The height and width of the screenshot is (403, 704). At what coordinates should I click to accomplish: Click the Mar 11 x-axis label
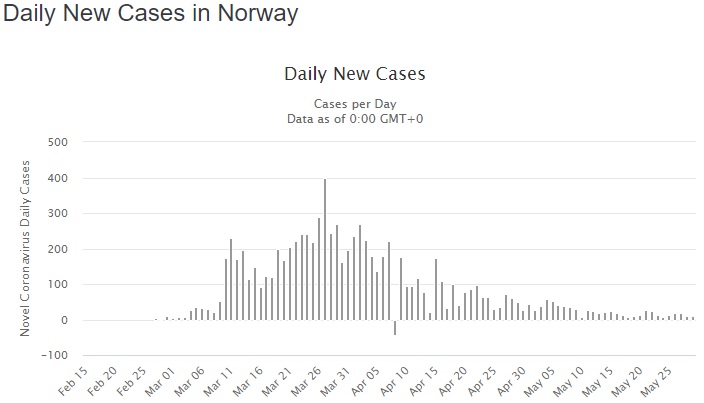219,381
